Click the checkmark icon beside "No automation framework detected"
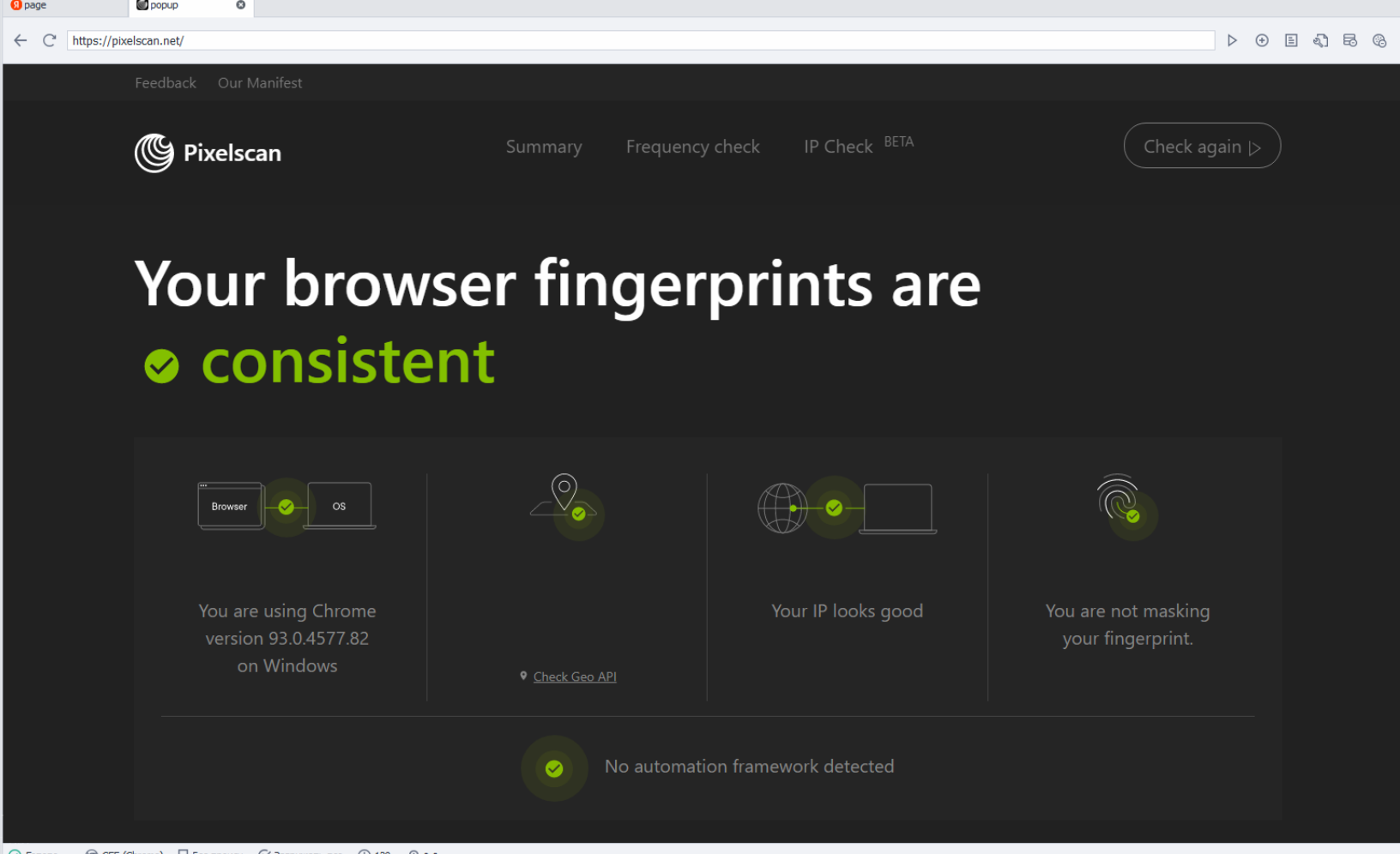Screen dimensions: 1400x854 tap(554, 768)
